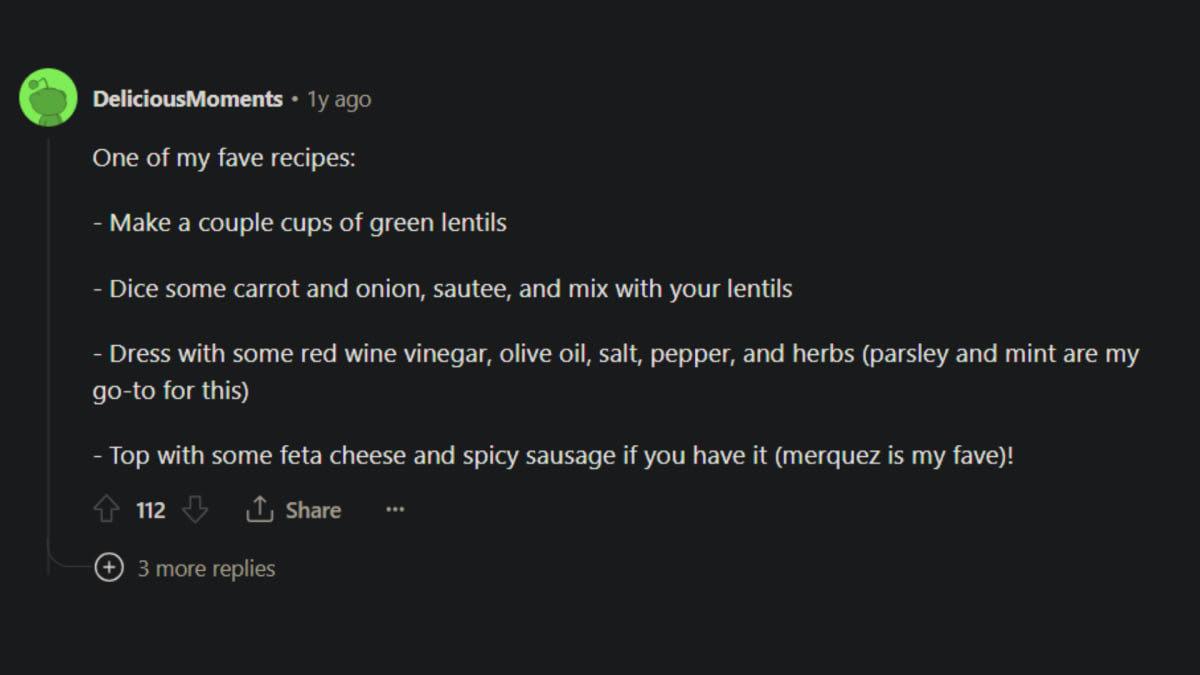The height and width of the screenshot is (675, 1200).
Task: Expand replies with the plus circle icon
Action: tap(108, 569)
